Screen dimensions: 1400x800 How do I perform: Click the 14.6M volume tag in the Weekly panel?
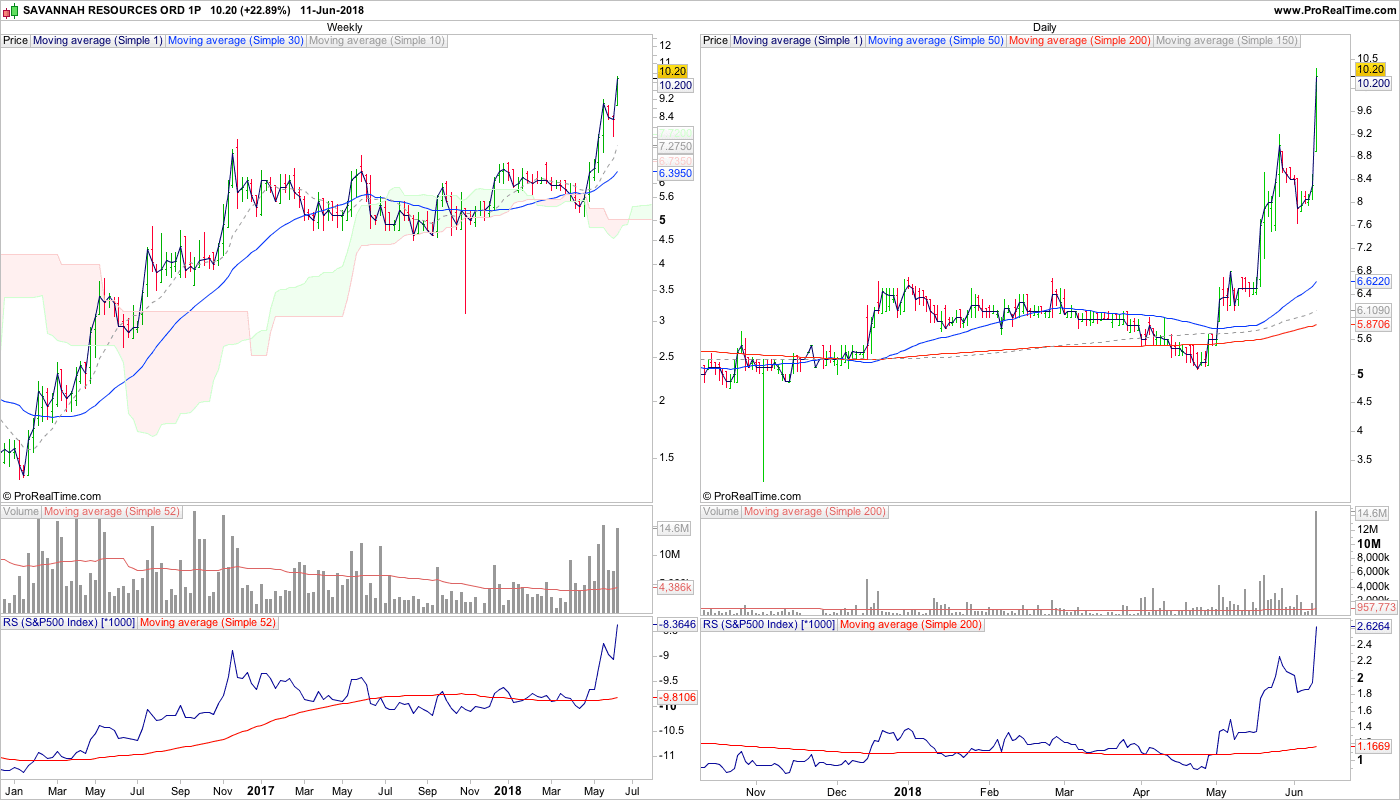(672, 528)
